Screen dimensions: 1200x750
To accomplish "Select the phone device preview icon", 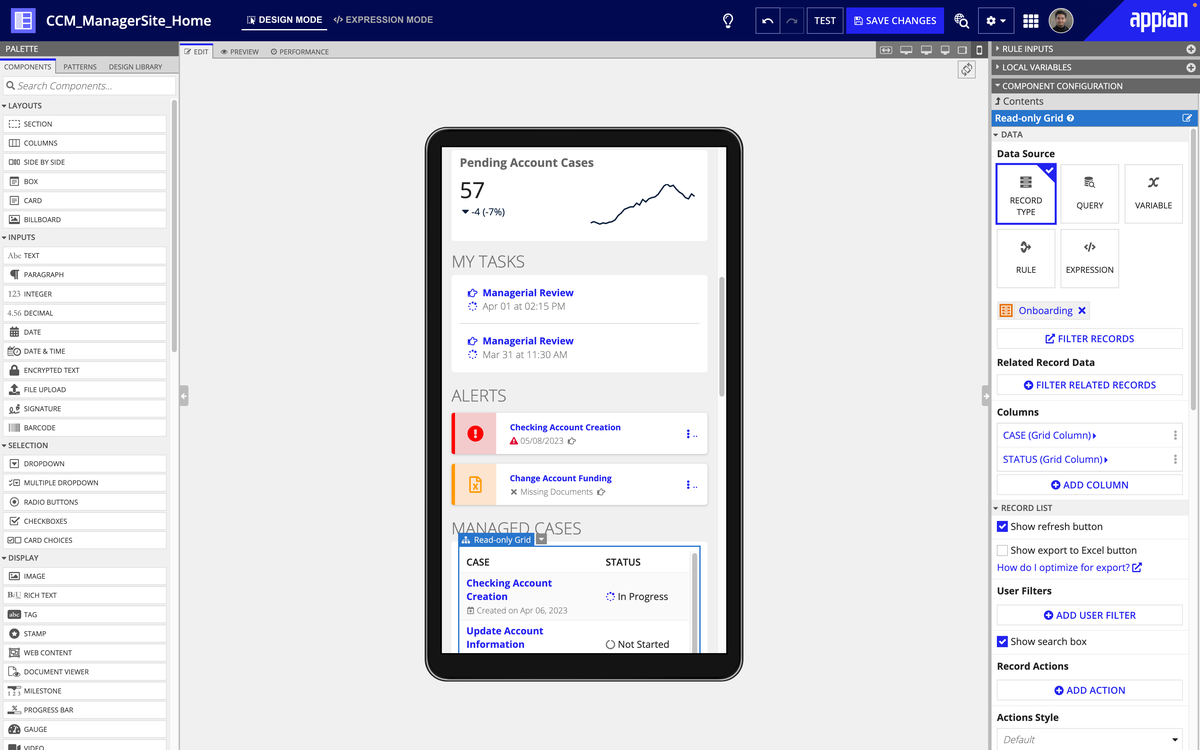I will click(978, 50).
